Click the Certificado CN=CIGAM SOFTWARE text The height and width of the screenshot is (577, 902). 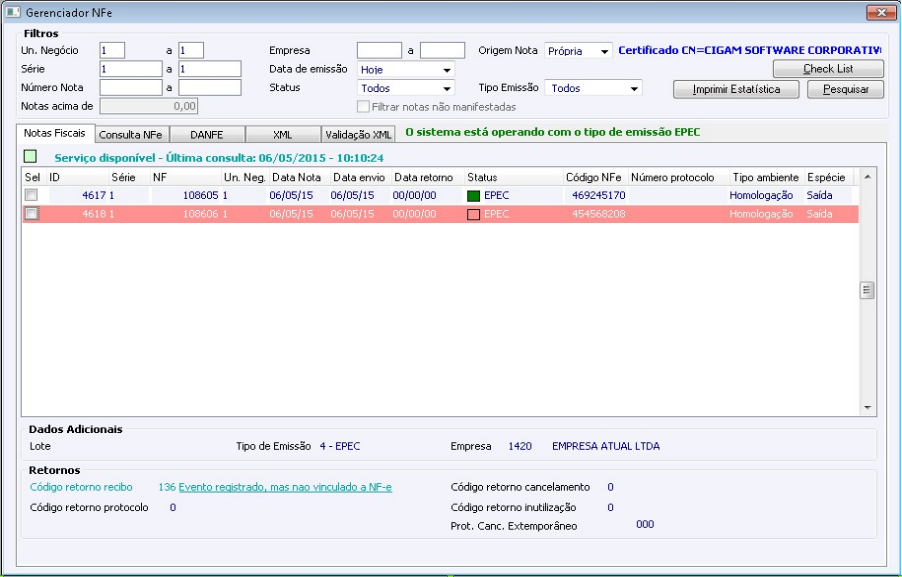coord(750,51)
